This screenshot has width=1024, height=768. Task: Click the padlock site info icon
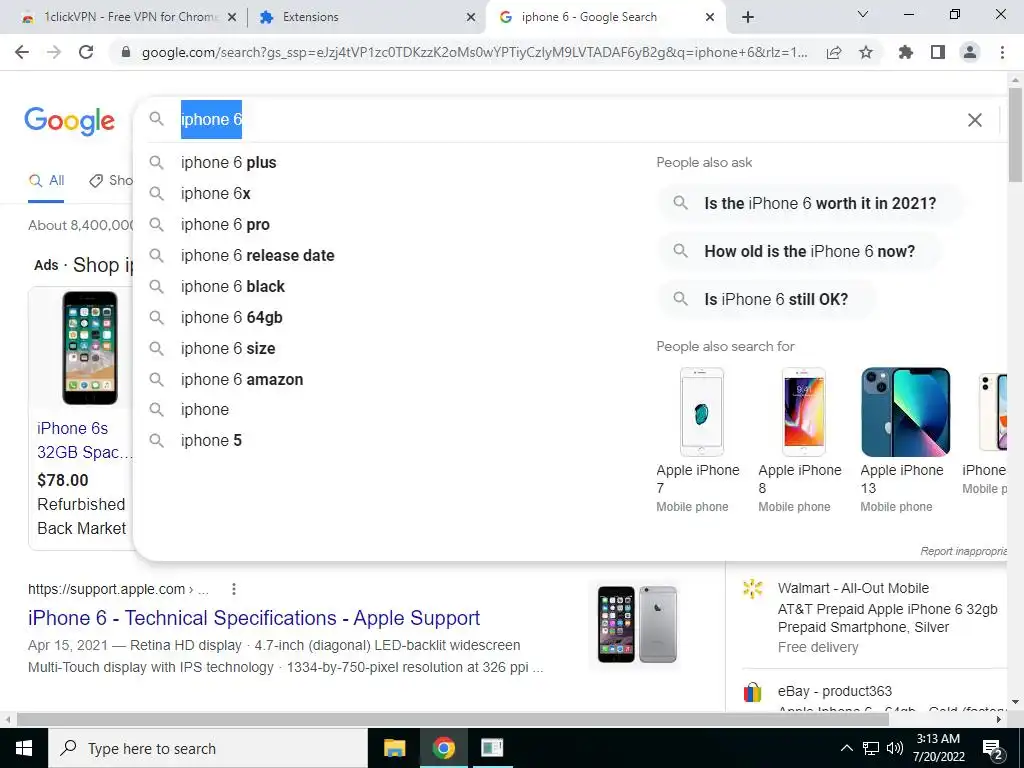click(x=126, y=52)
